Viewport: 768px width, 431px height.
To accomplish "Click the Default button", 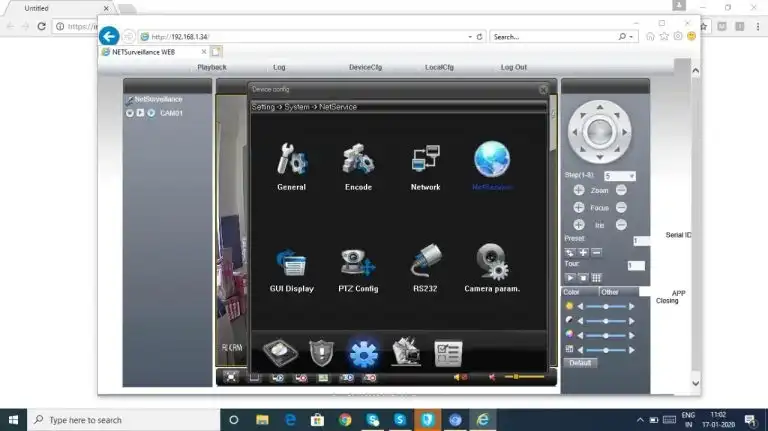I will pos(580,363).
